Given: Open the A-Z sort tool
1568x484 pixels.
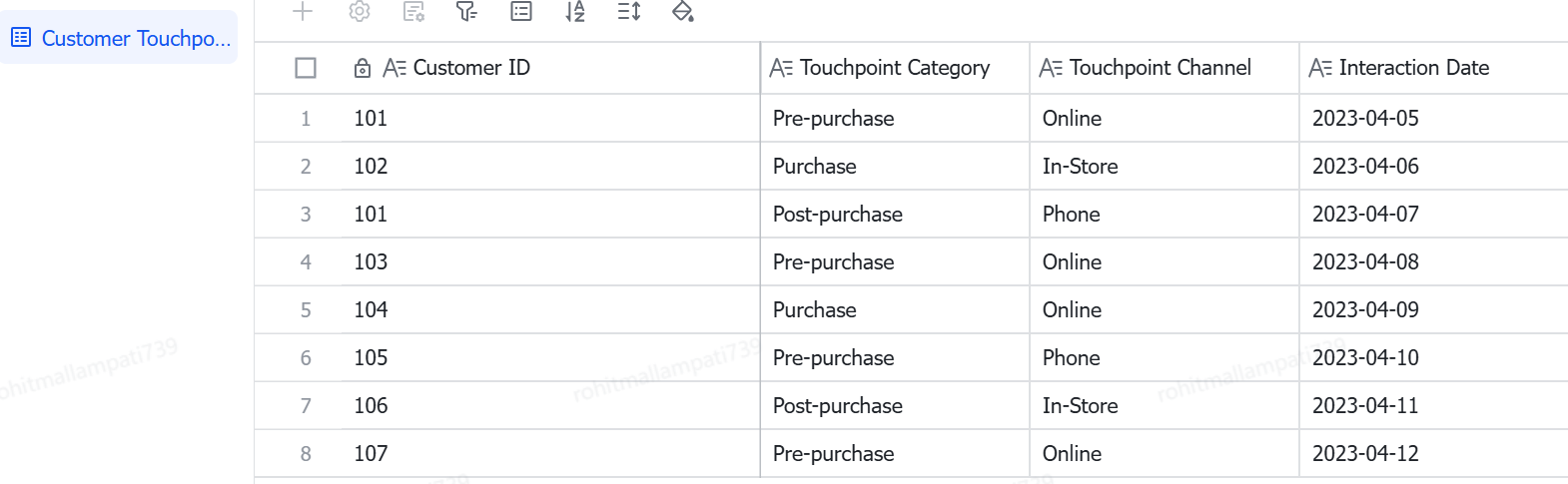Looking at the screenshot, I should tap(575, 11).
